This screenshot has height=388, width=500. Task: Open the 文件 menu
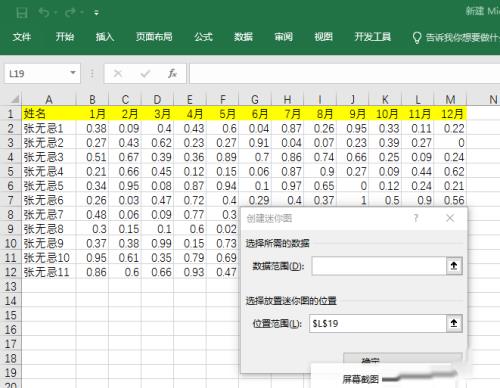pyautogui.click(x=22, y=37)
